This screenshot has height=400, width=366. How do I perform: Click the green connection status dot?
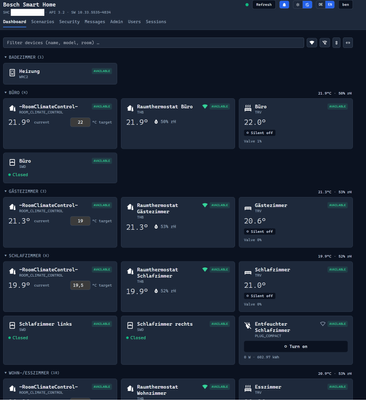coord(247,5)
